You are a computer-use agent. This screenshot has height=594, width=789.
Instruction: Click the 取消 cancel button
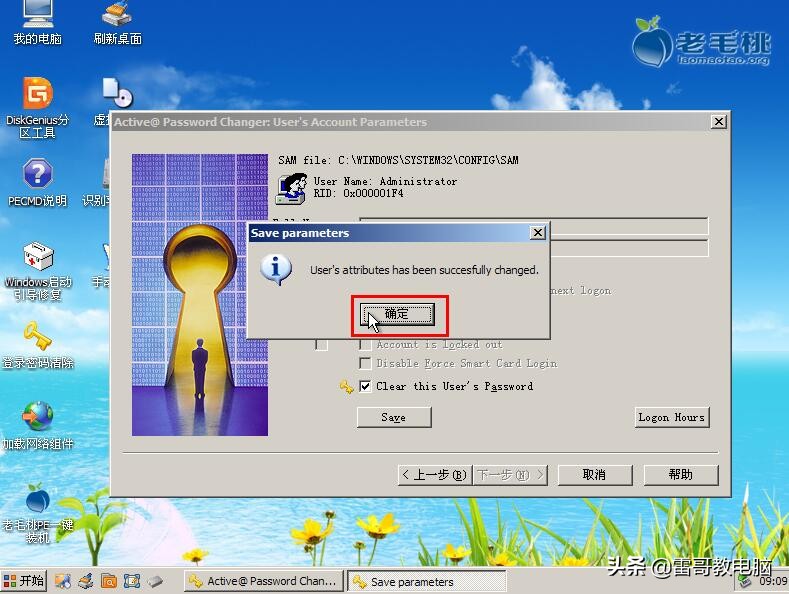click(595, 475)
